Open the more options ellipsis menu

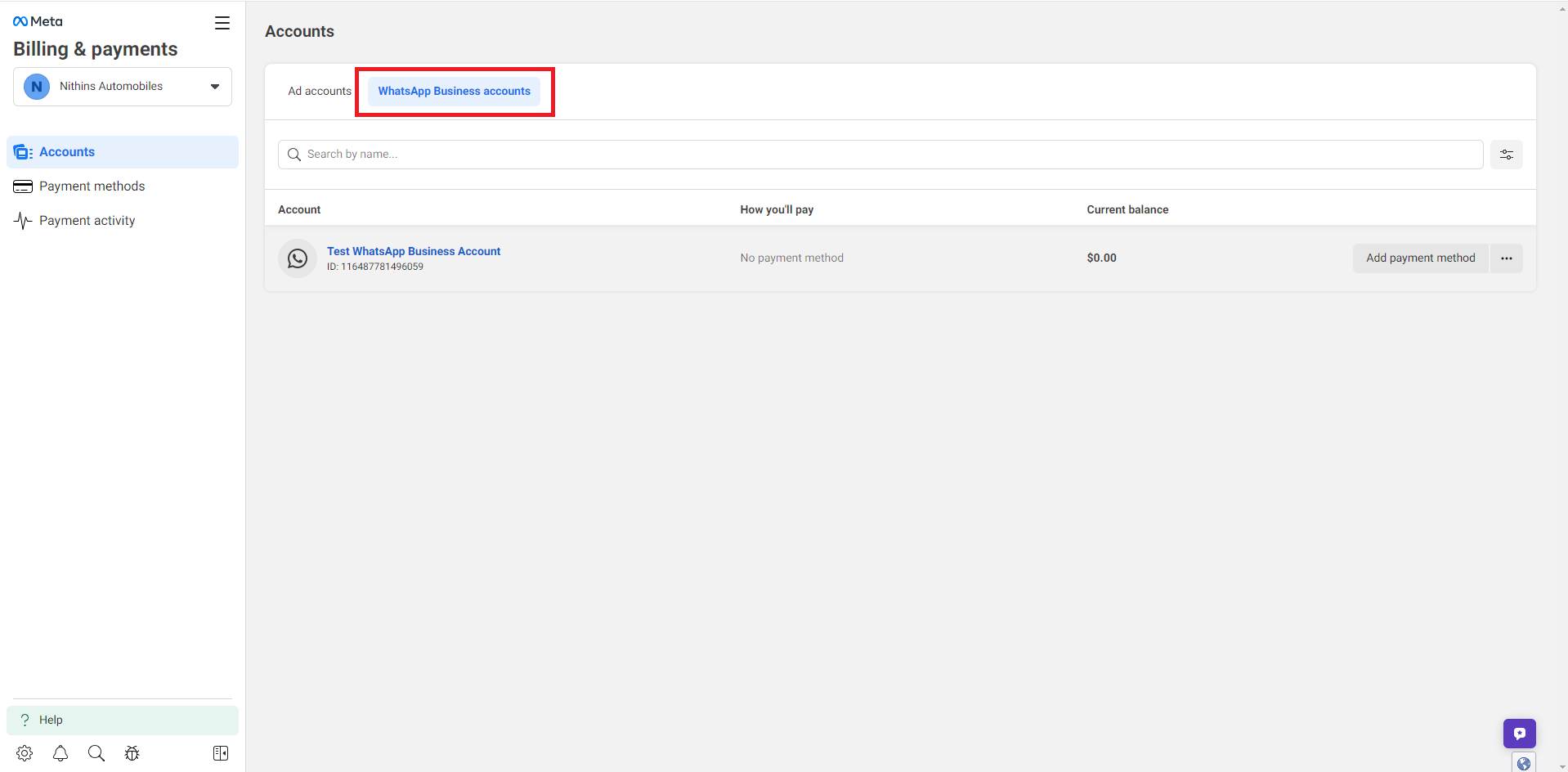(x=1506, y=258)
